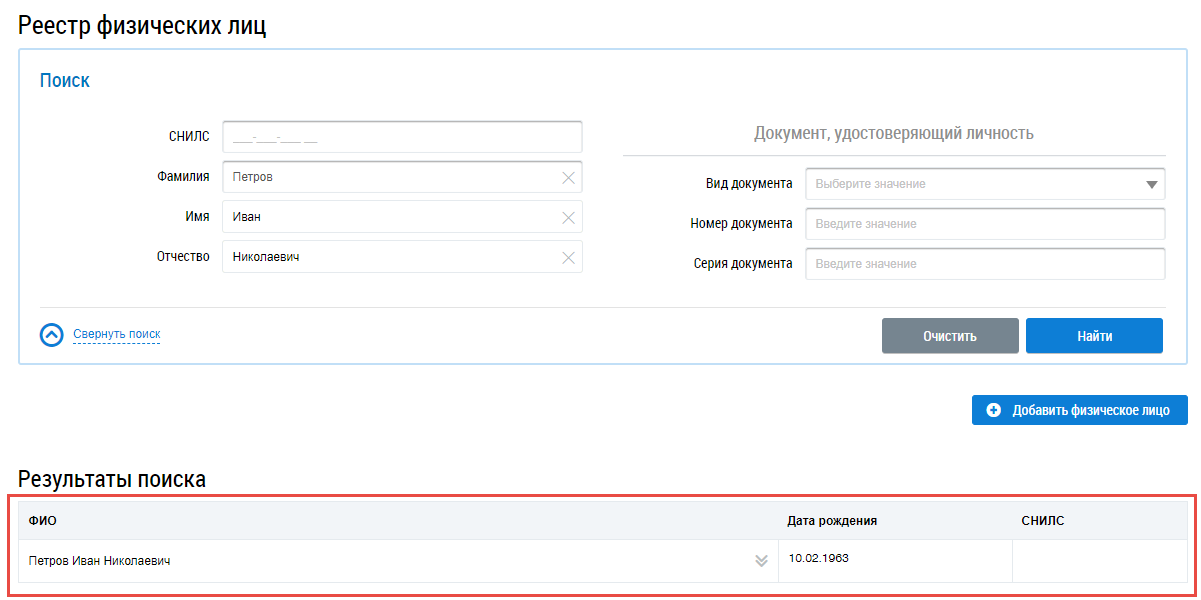Collapse search via Свернуть поиск link
1201x600 pixels.
click(116, 334)
